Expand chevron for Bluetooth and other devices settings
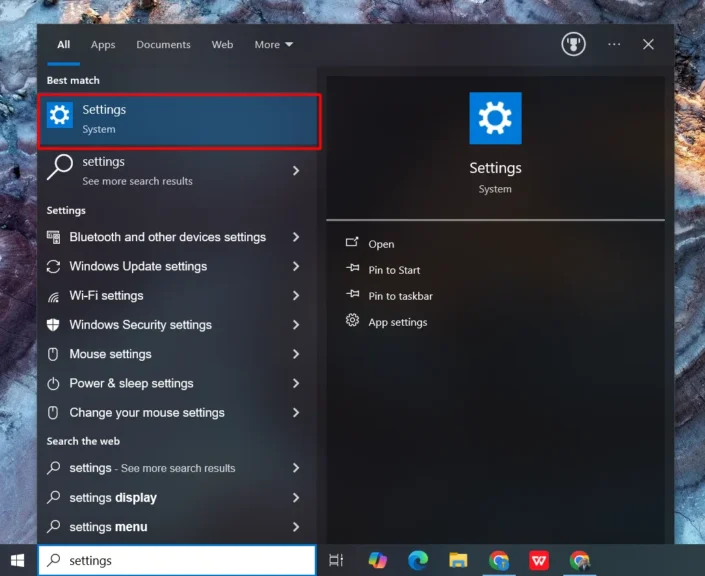Screen dimensions: 705x576 (x=296, y=237)
